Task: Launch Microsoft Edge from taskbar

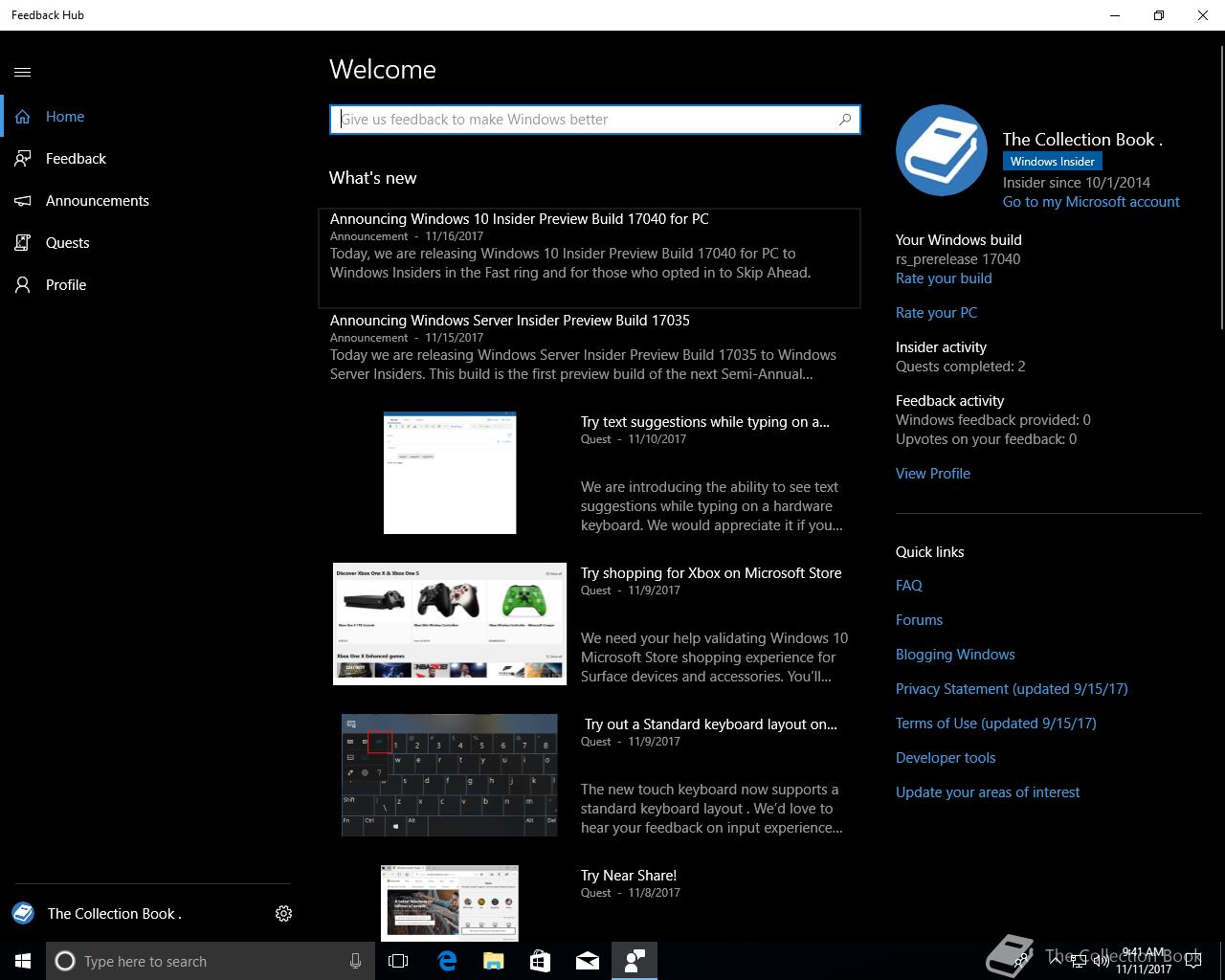Action: pyautogui.click(x=446, y=961)
